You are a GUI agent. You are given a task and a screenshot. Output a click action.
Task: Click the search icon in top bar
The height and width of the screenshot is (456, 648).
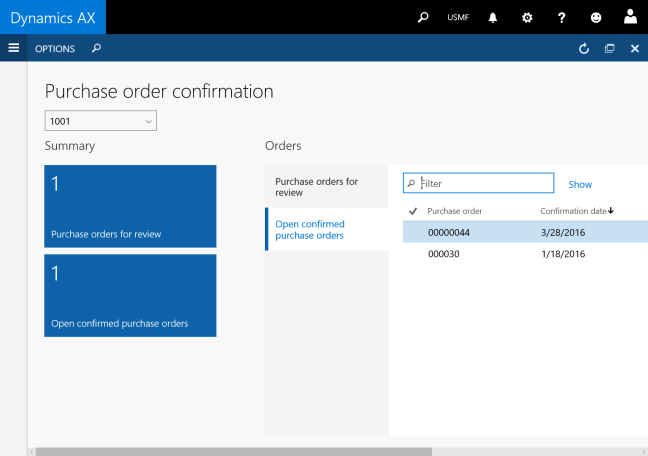(x=423, y=17)
